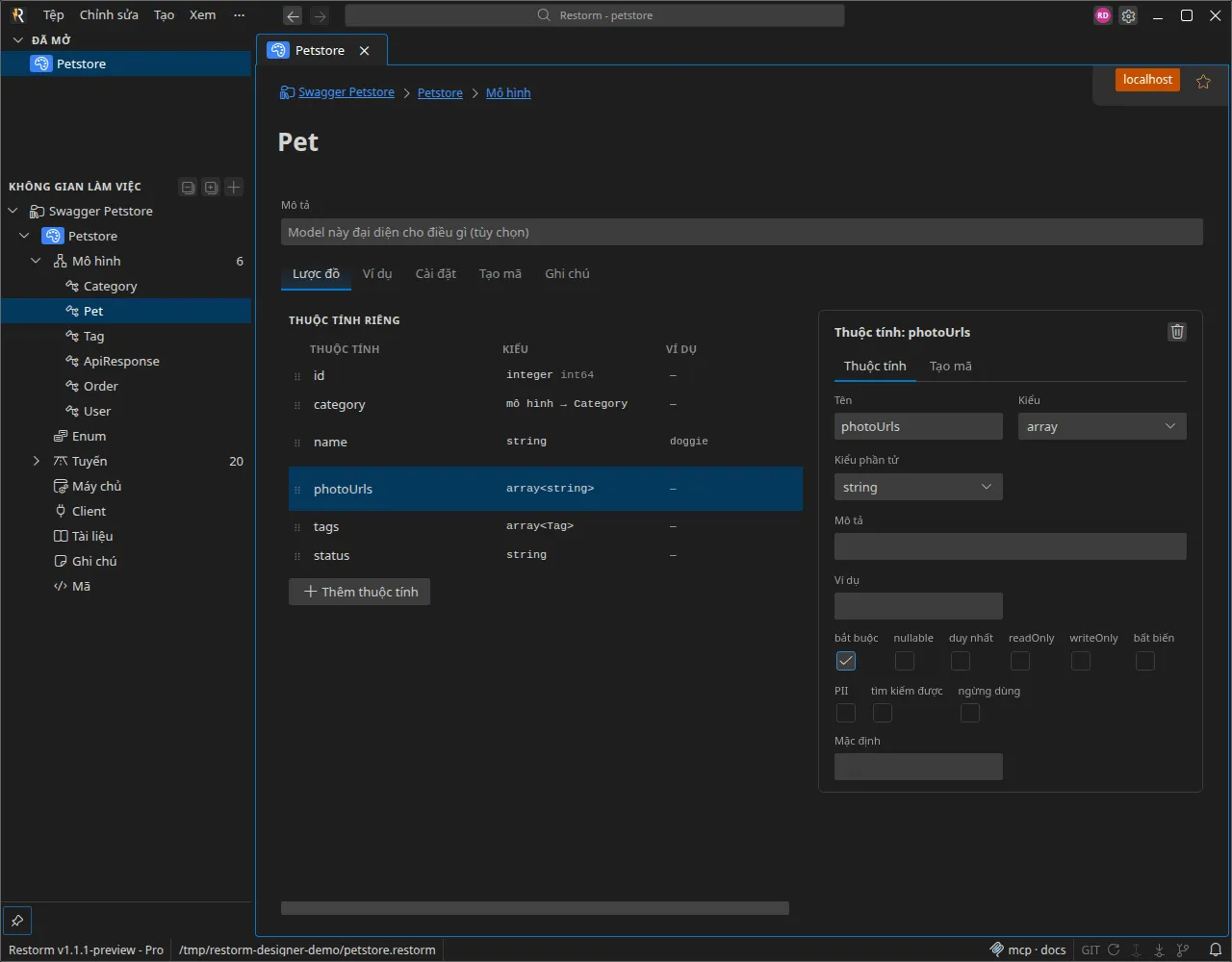Open the Cài đặt tab

436,274
